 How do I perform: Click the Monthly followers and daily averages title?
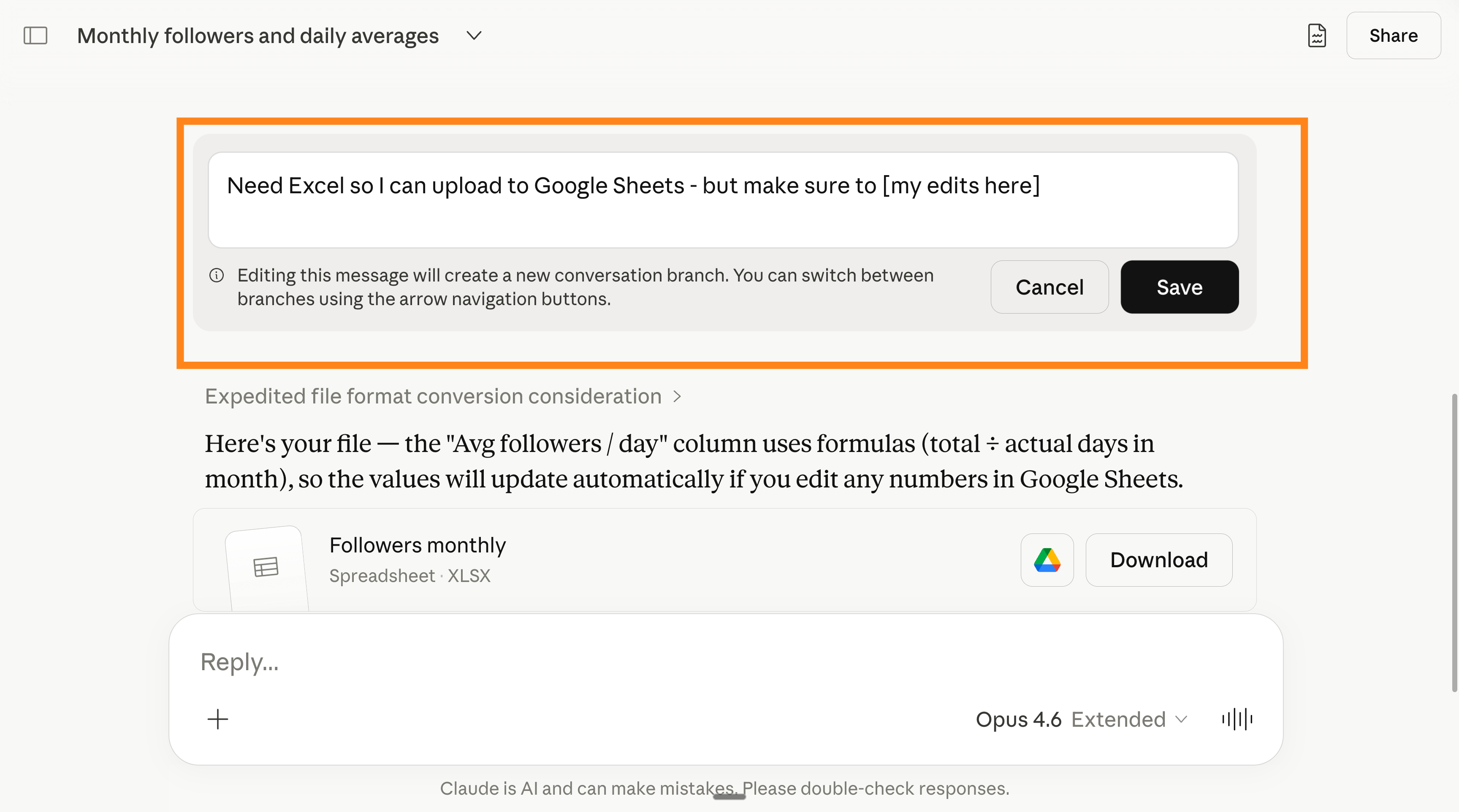(x=258, y=36)
